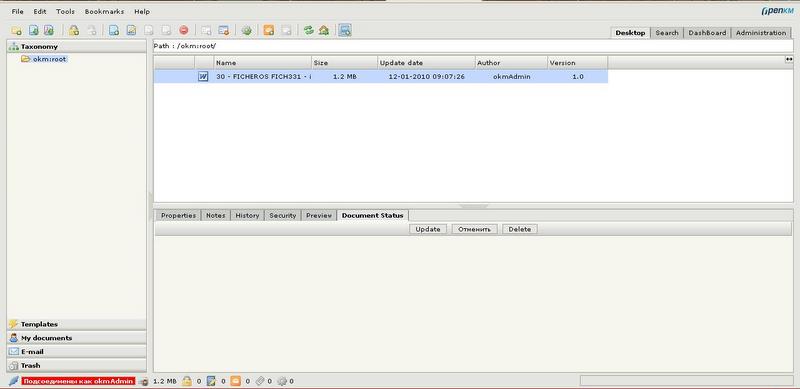Sort the list by Size column
The height and width of the screenshot is (389, 800).
click(x=345, y=63)
